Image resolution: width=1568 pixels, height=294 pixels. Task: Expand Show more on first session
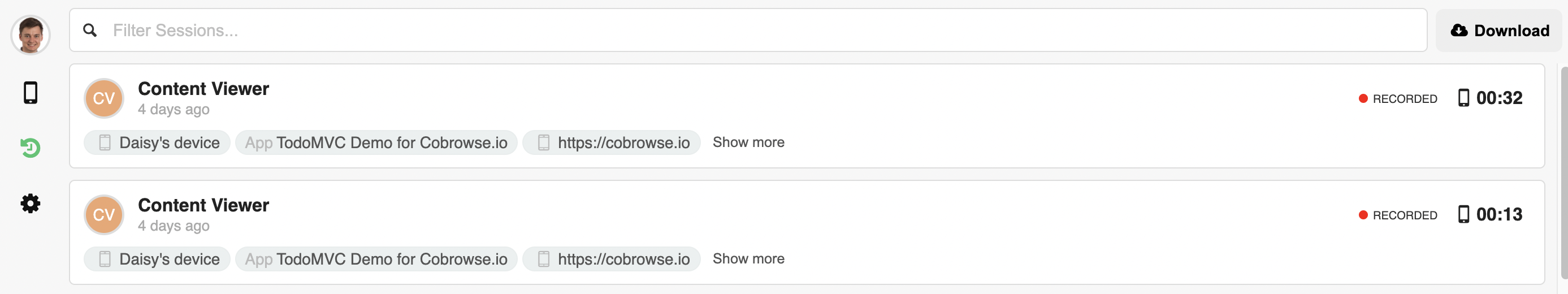(749, 142)
